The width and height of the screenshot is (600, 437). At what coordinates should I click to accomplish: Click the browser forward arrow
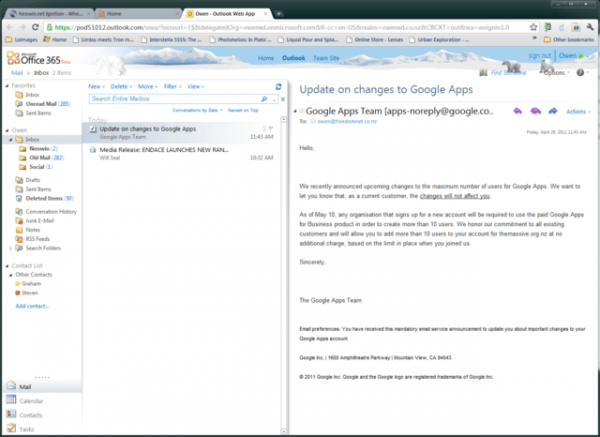23,27
